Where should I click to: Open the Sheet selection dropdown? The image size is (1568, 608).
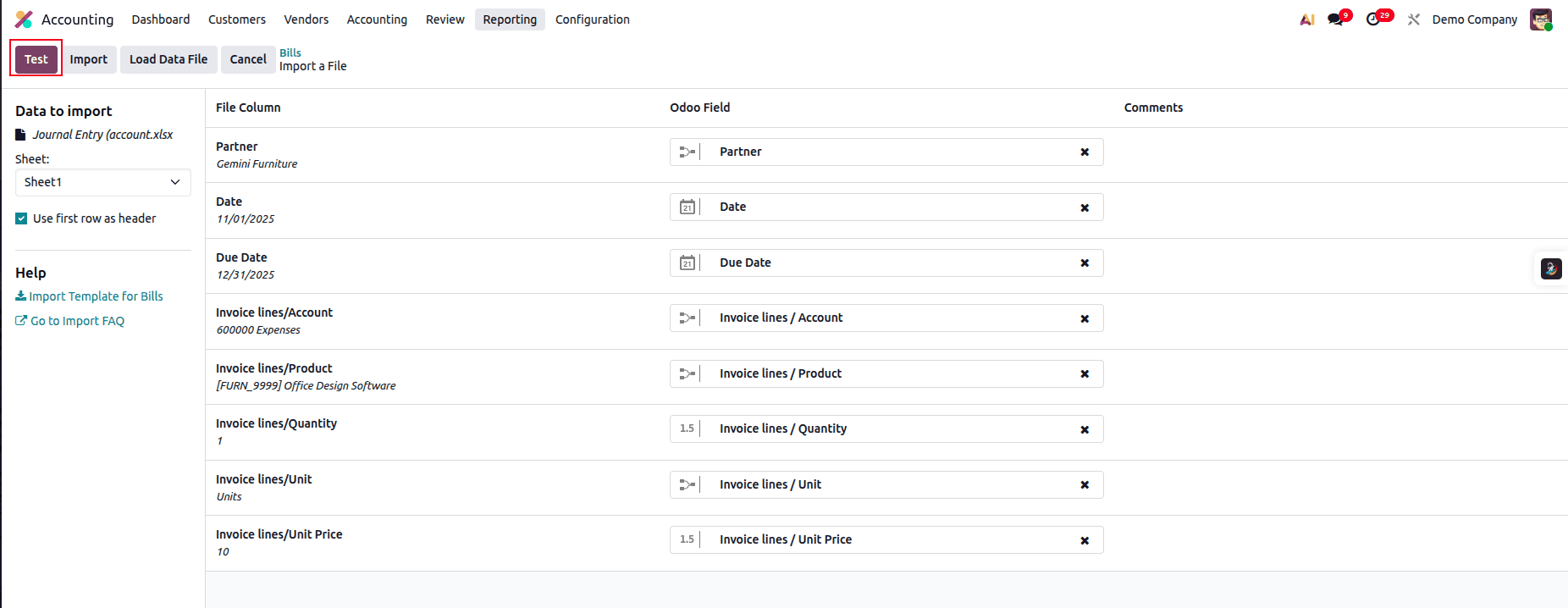point(102,182)
